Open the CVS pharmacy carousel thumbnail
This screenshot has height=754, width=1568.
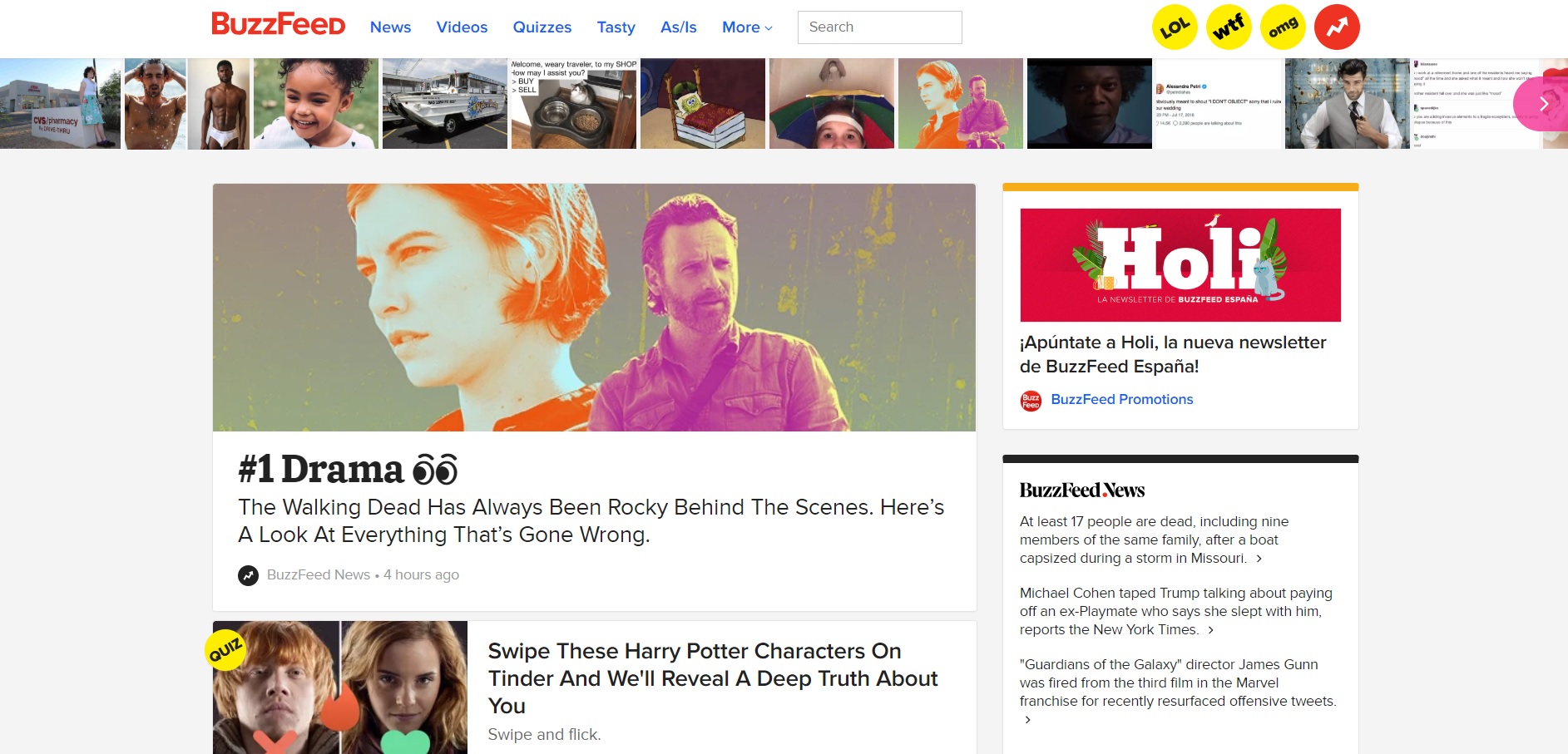tap(60, 104)
